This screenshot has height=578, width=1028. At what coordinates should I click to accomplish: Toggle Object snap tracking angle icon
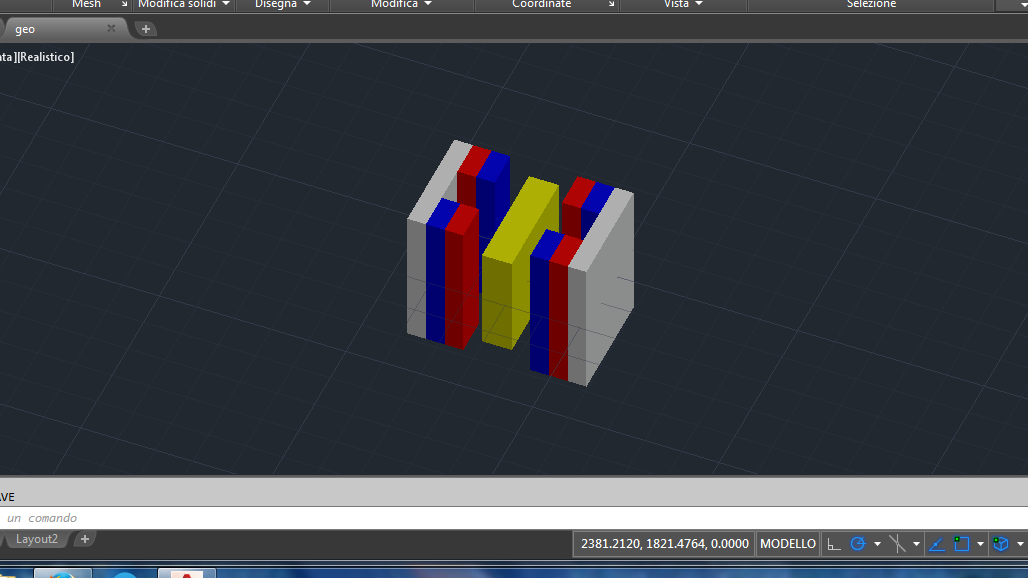(x=937, y=544)
